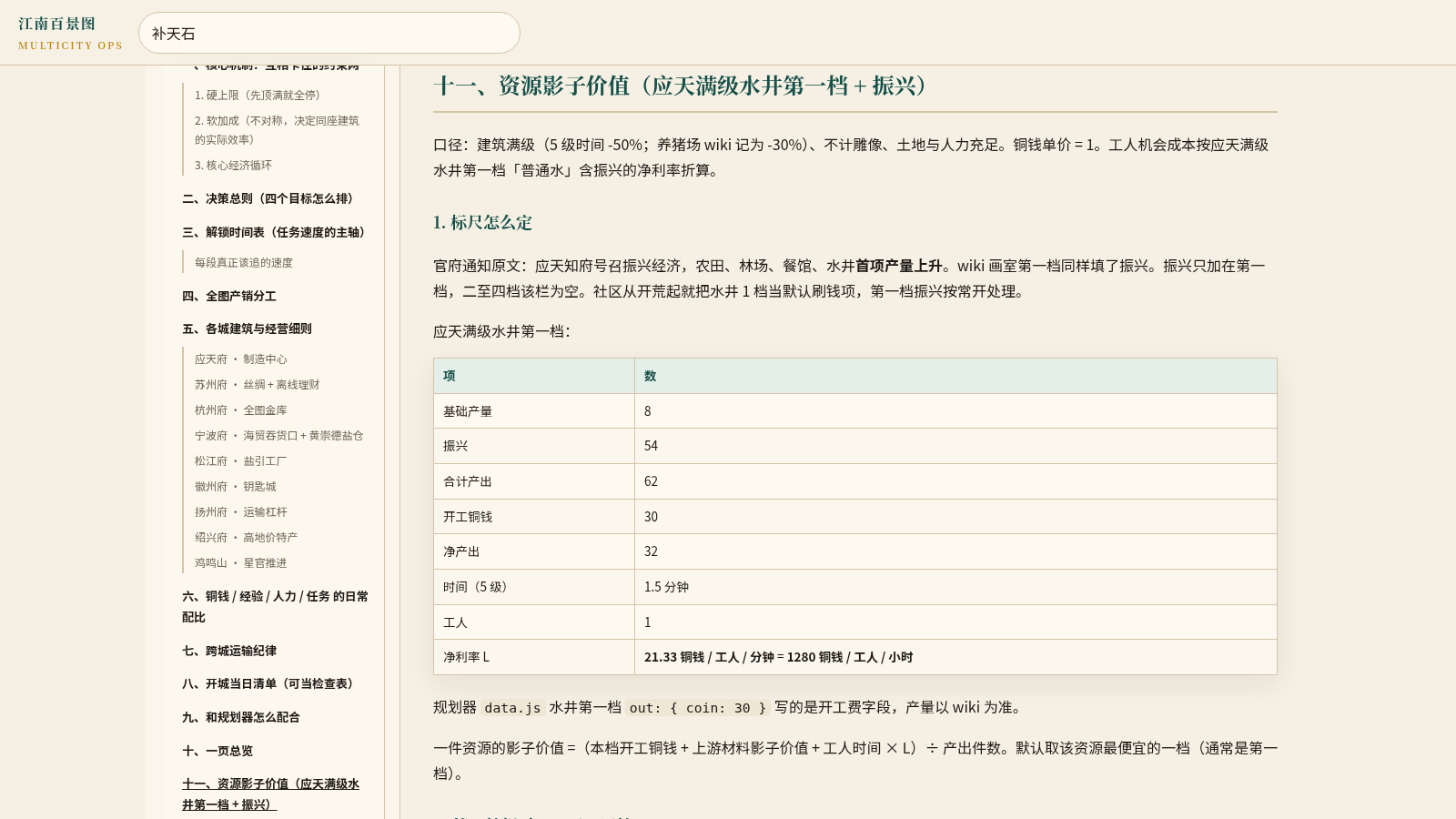Open 七、跨城运输纪律 in sidebar

point(229,651)
